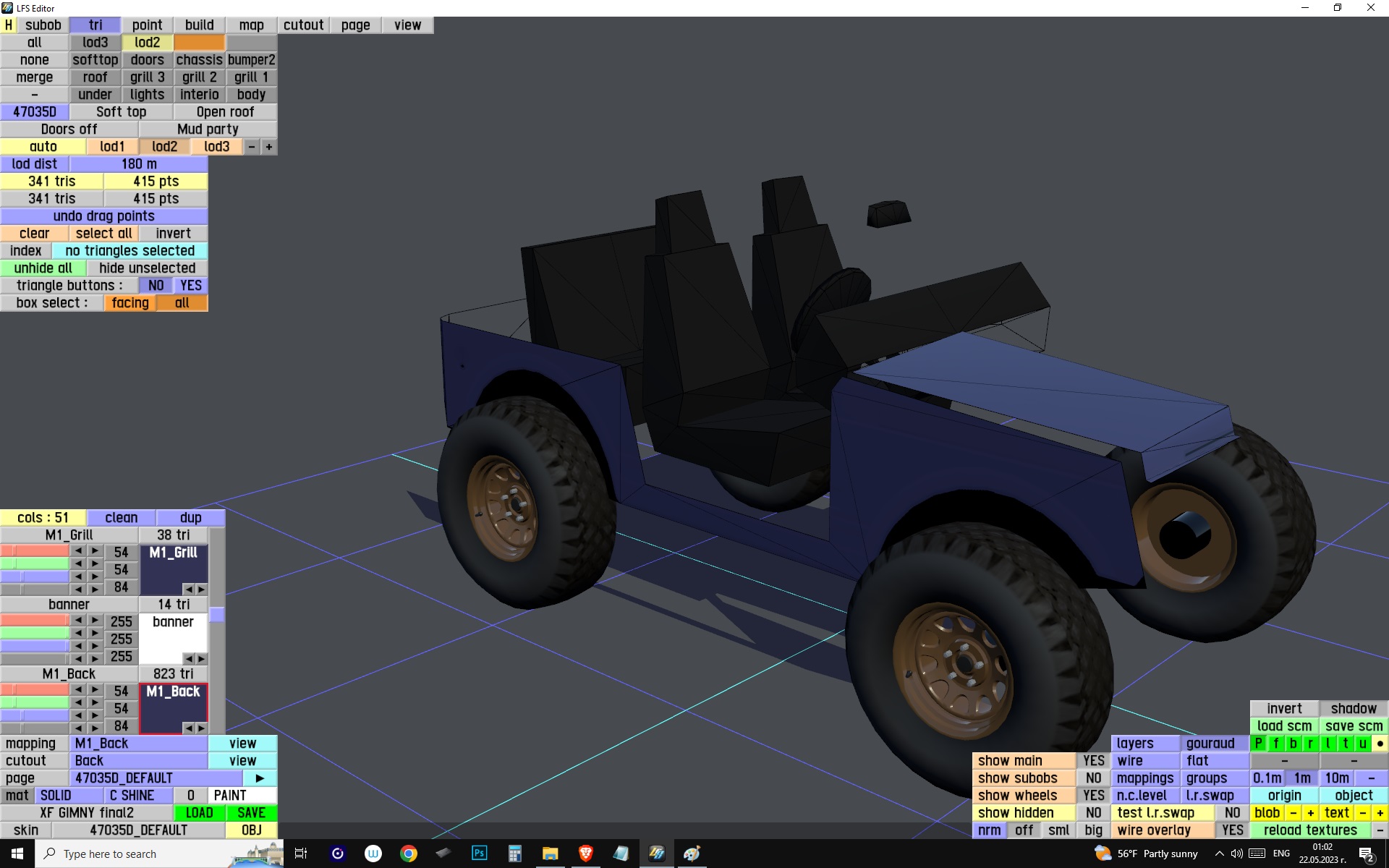Open the mapping M1_Back field
The image size is (1389, 868).
pos(139,744)
